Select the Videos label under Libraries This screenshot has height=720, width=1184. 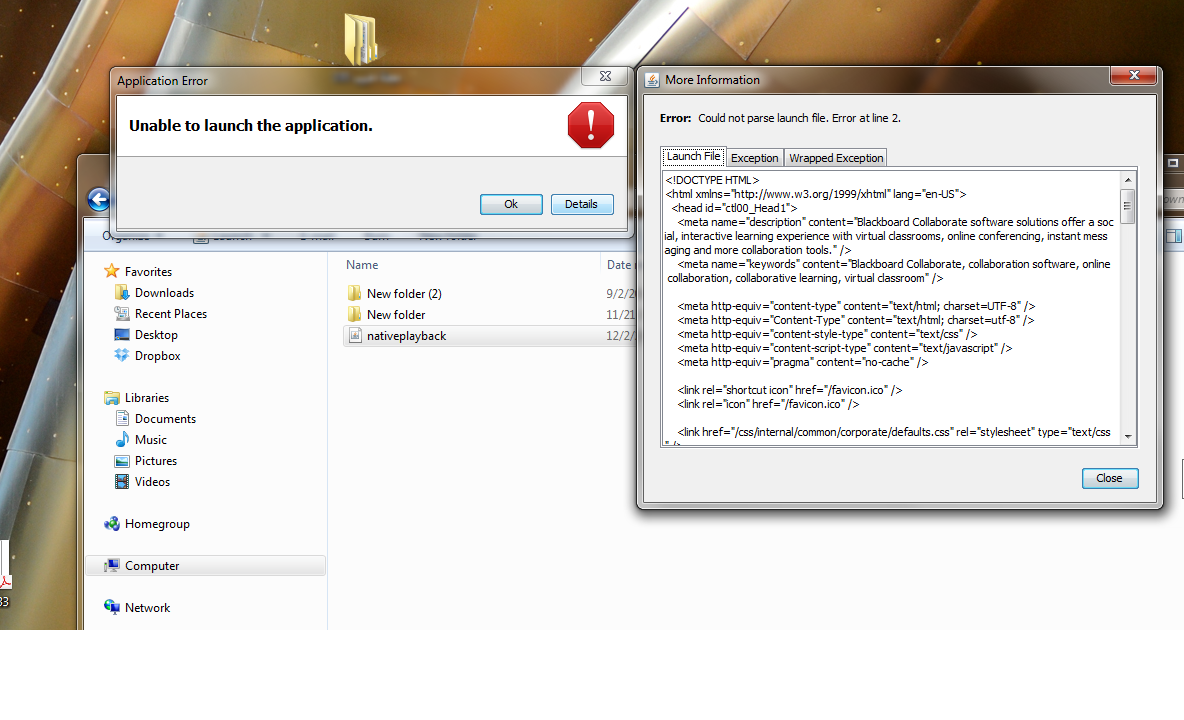point(153,482)
